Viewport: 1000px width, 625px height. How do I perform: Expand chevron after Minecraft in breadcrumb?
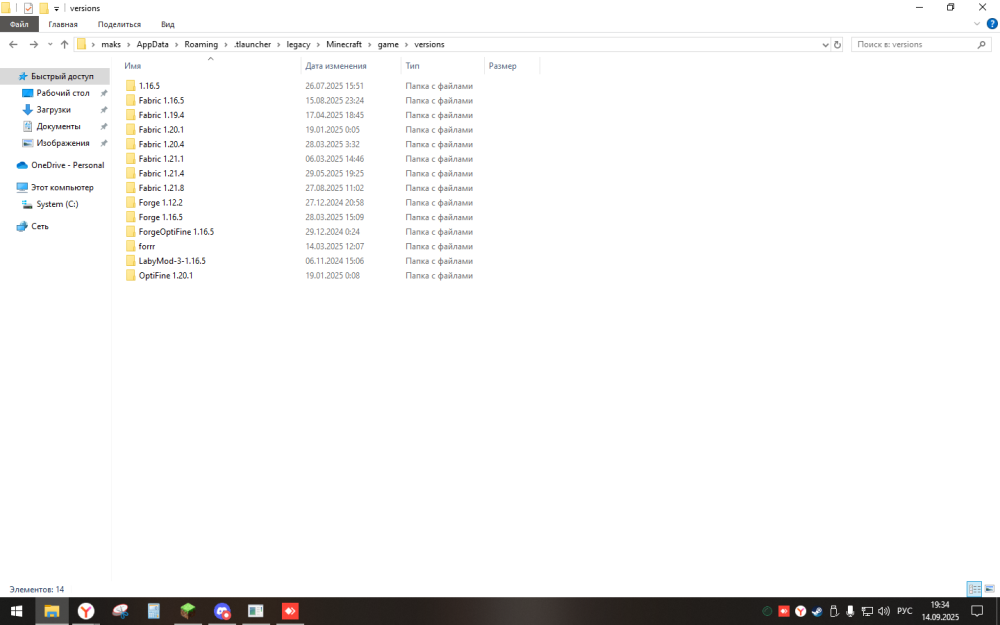[x=369, y=45]
